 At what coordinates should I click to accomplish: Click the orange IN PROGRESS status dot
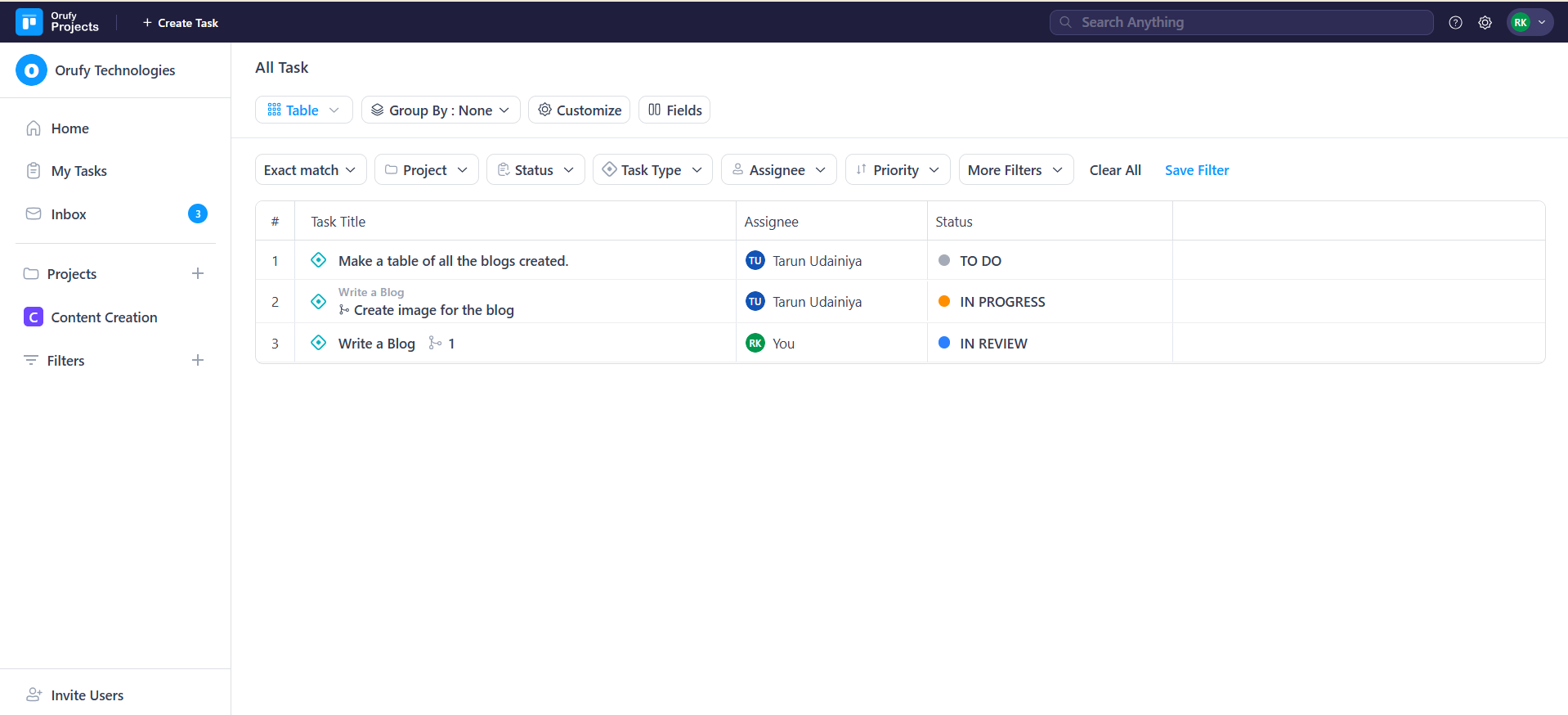coord(944,301)
